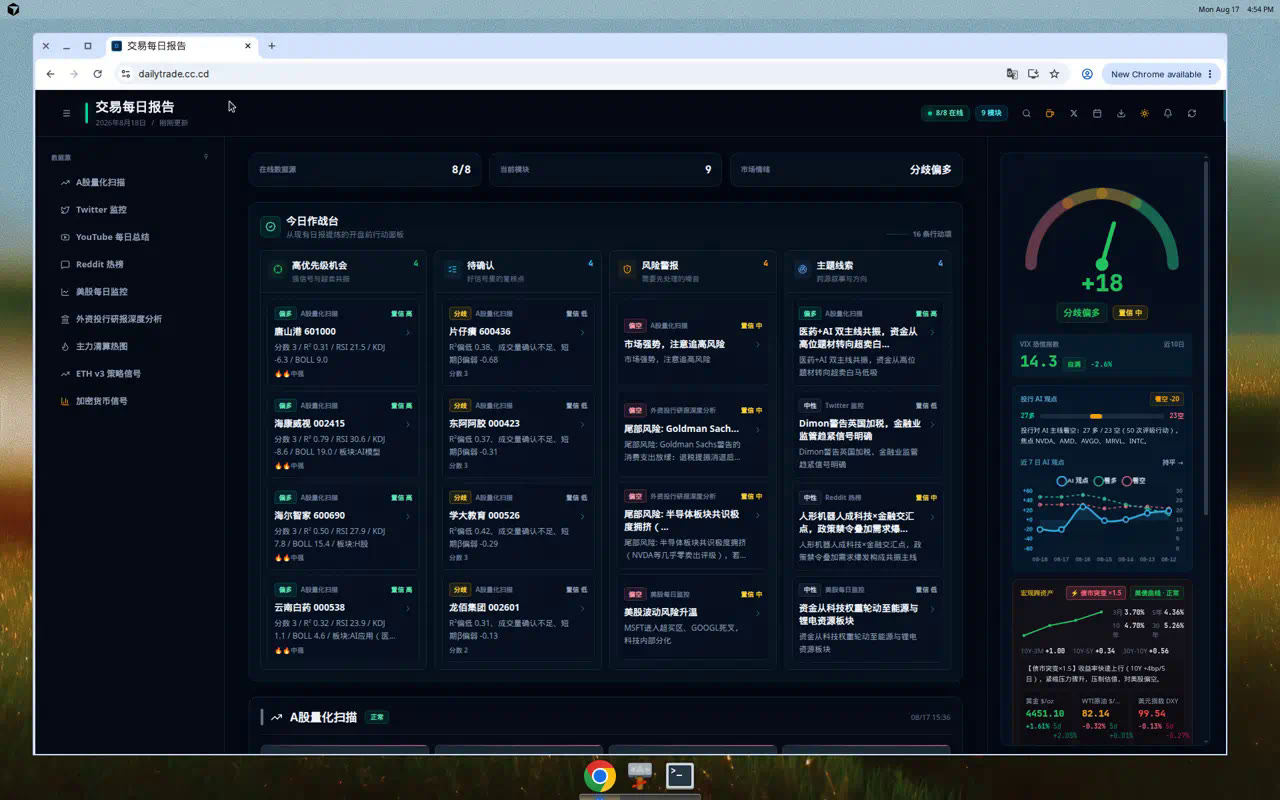Expand the 唐山港 601000 card chevron

pyautogui.click(x=408, y=332)
